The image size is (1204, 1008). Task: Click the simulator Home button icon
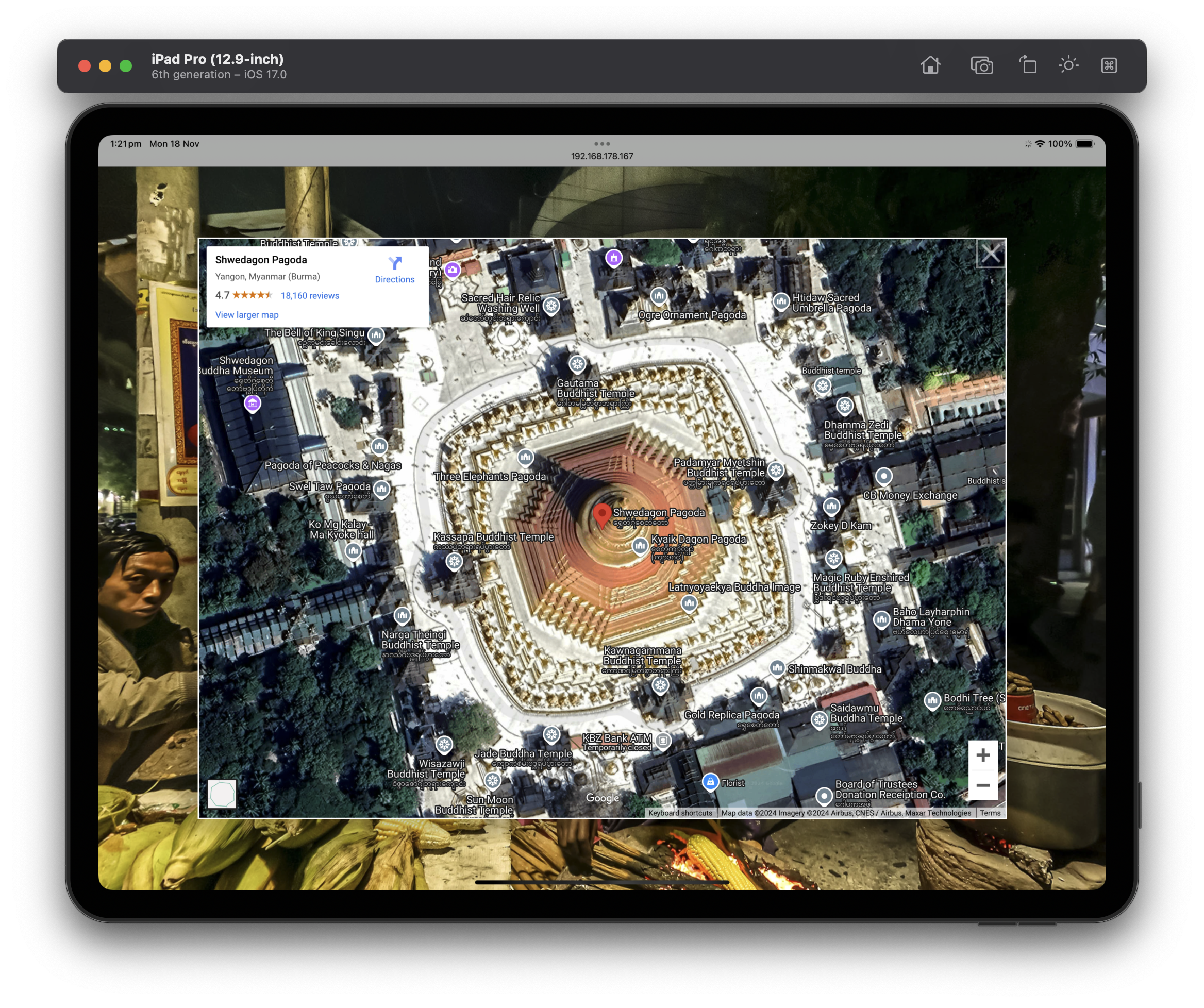coord(930,65)
